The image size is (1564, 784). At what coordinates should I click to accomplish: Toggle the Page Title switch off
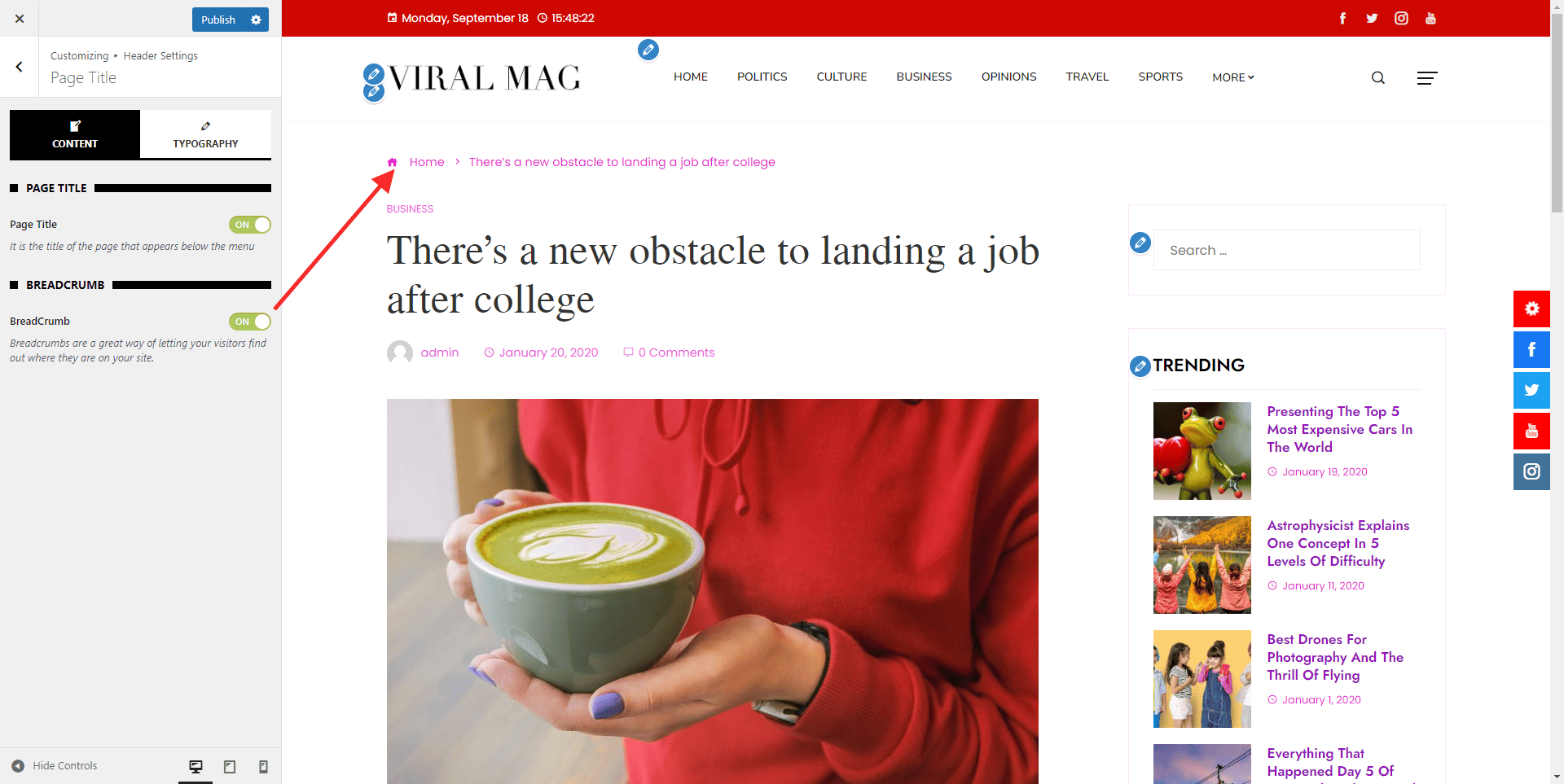coord(250,225)
